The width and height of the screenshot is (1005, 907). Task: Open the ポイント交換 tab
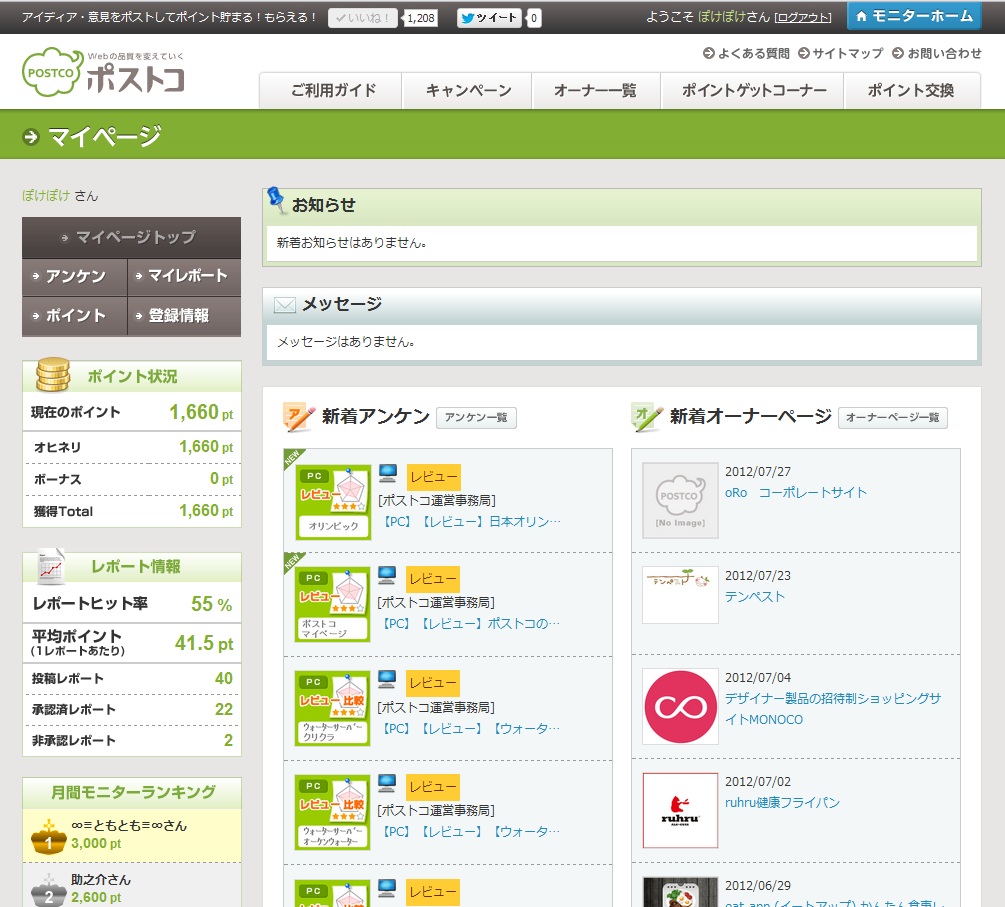(911, 91)
